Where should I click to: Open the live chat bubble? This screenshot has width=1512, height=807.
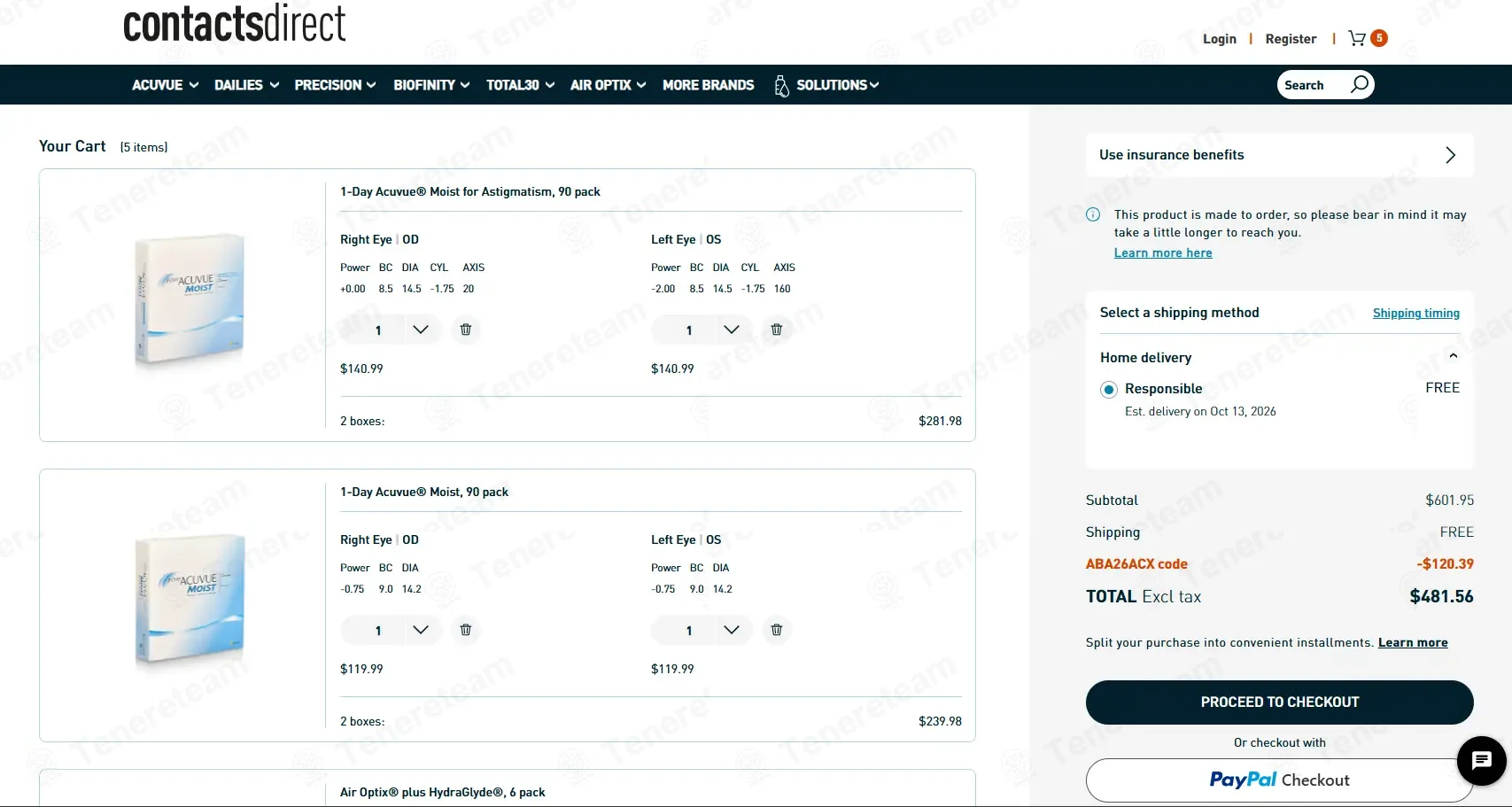pos(1482,761)
